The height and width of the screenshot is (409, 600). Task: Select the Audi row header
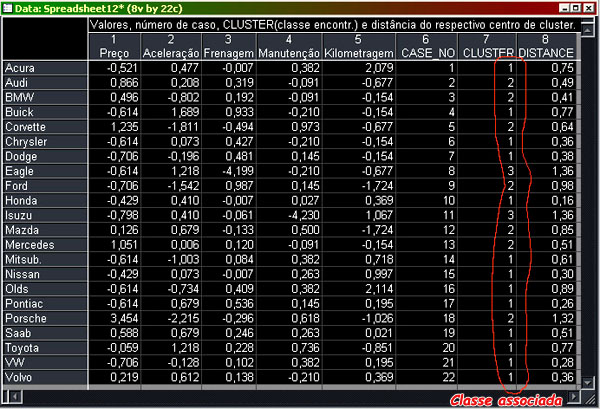click(x=45, y=83)
